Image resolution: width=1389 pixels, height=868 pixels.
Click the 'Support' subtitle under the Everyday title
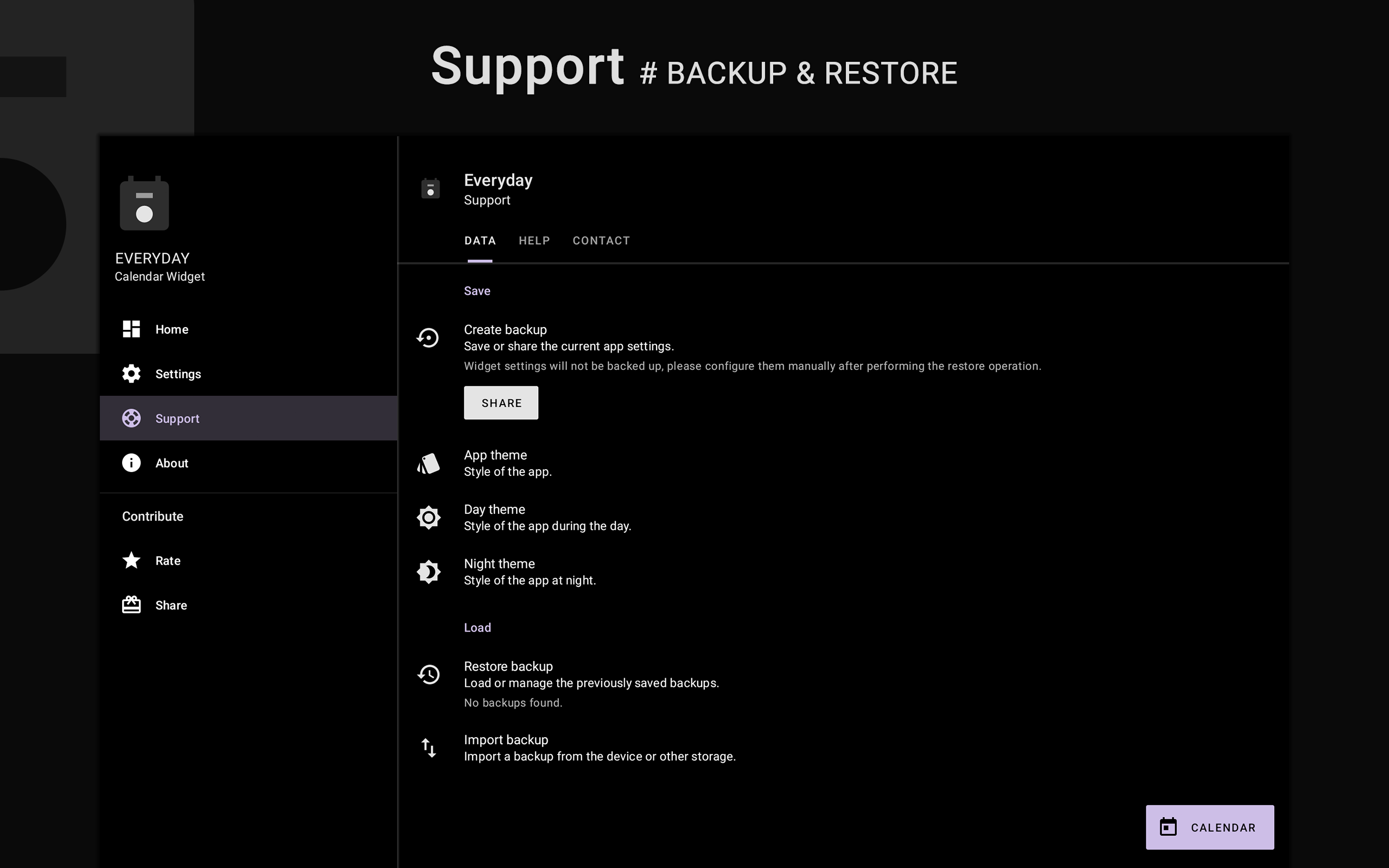coord(487,200)
